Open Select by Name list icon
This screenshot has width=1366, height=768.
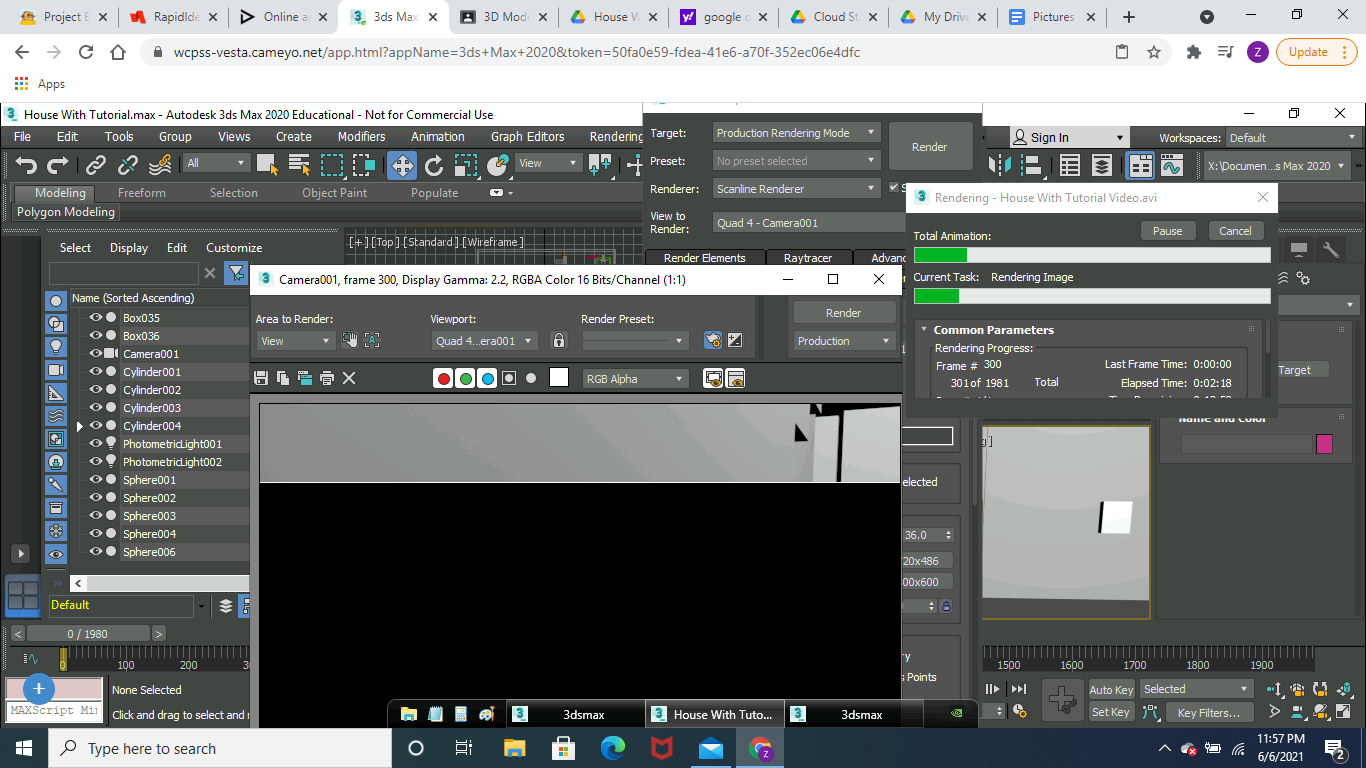pos(300,165)
